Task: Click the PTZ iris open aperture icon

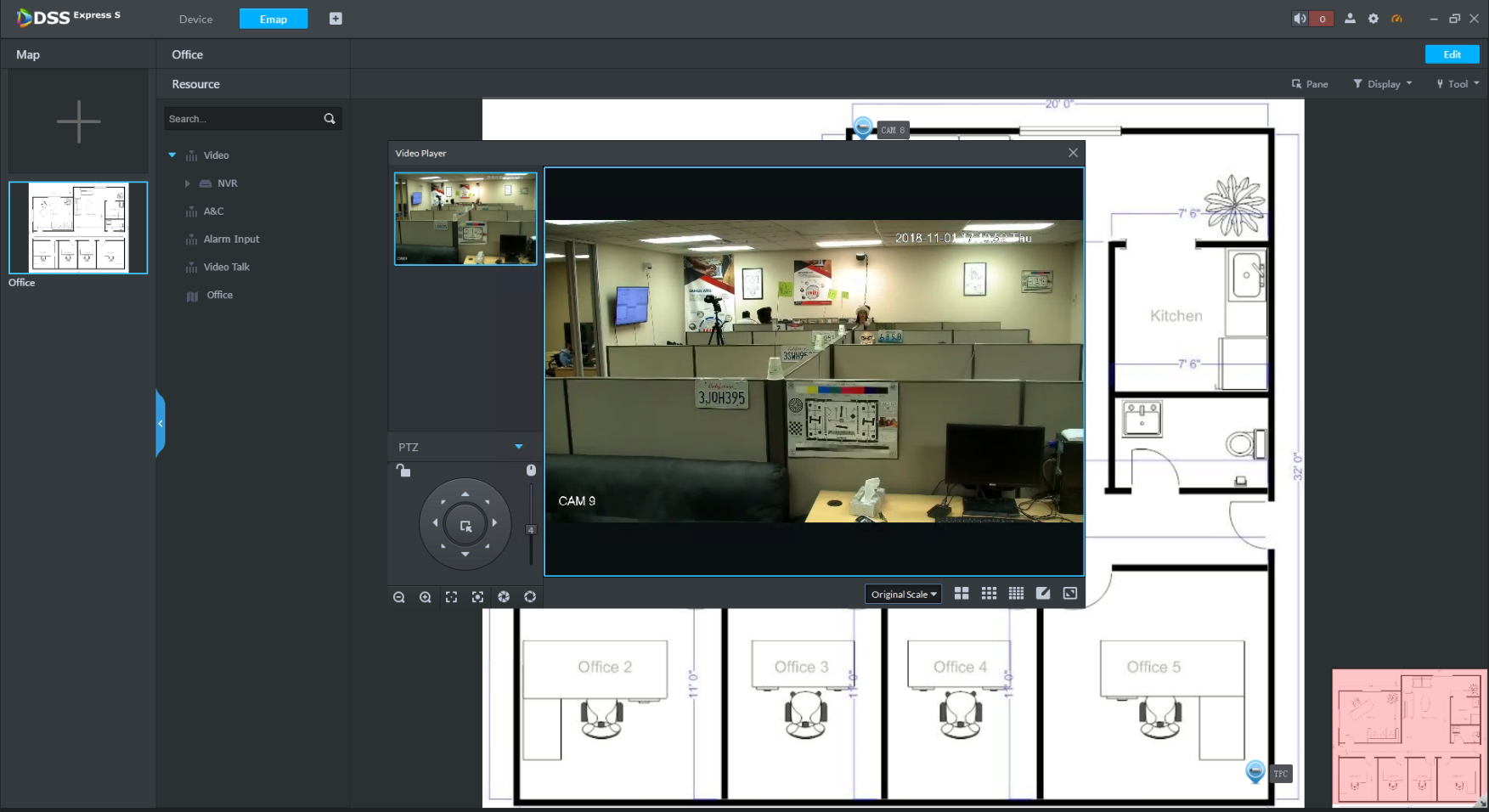Action: (x=530, y=597)
